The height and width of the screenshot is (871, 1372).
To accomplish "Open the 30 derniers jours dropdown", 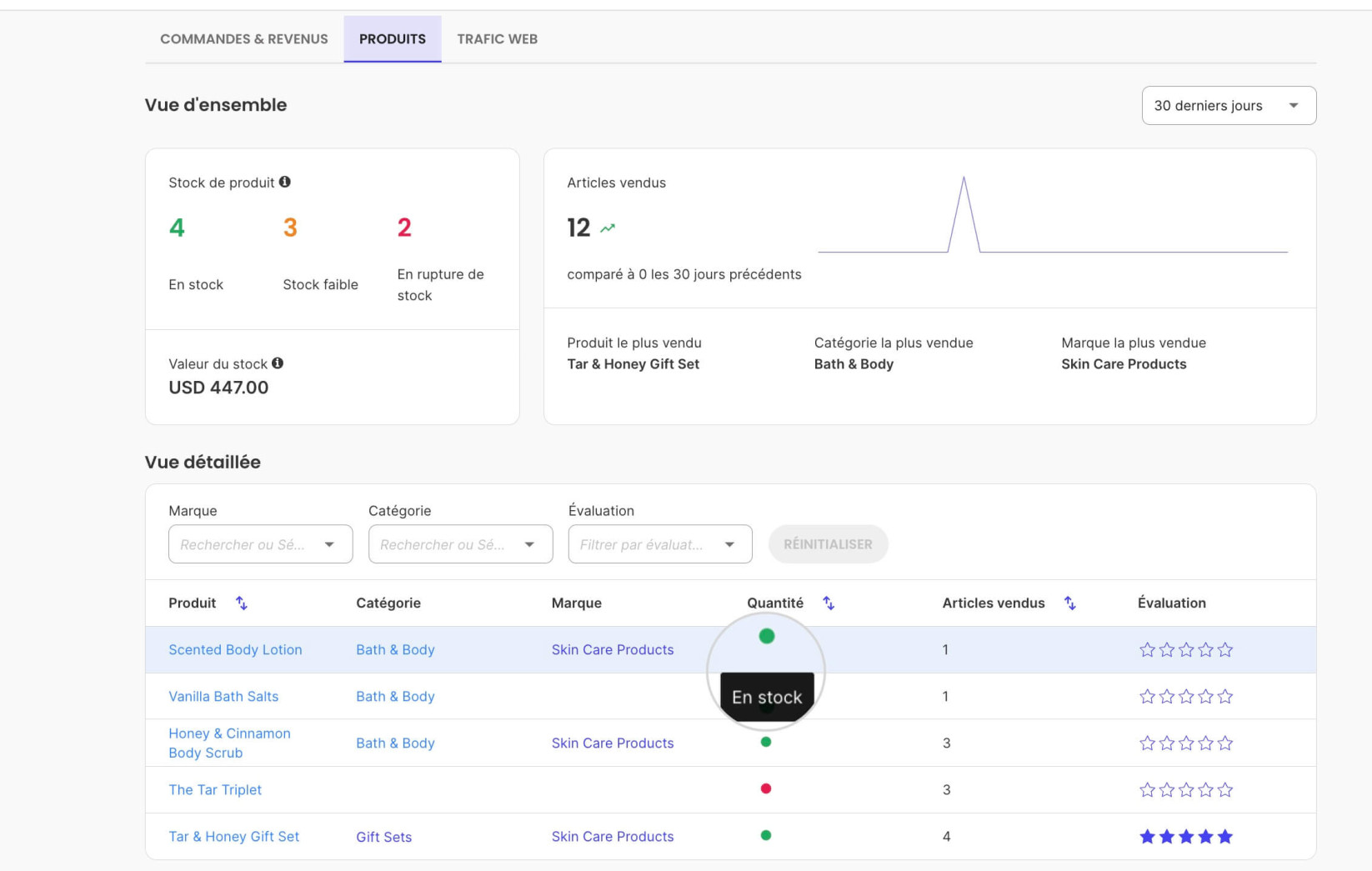I will [x=1229, y=106].
